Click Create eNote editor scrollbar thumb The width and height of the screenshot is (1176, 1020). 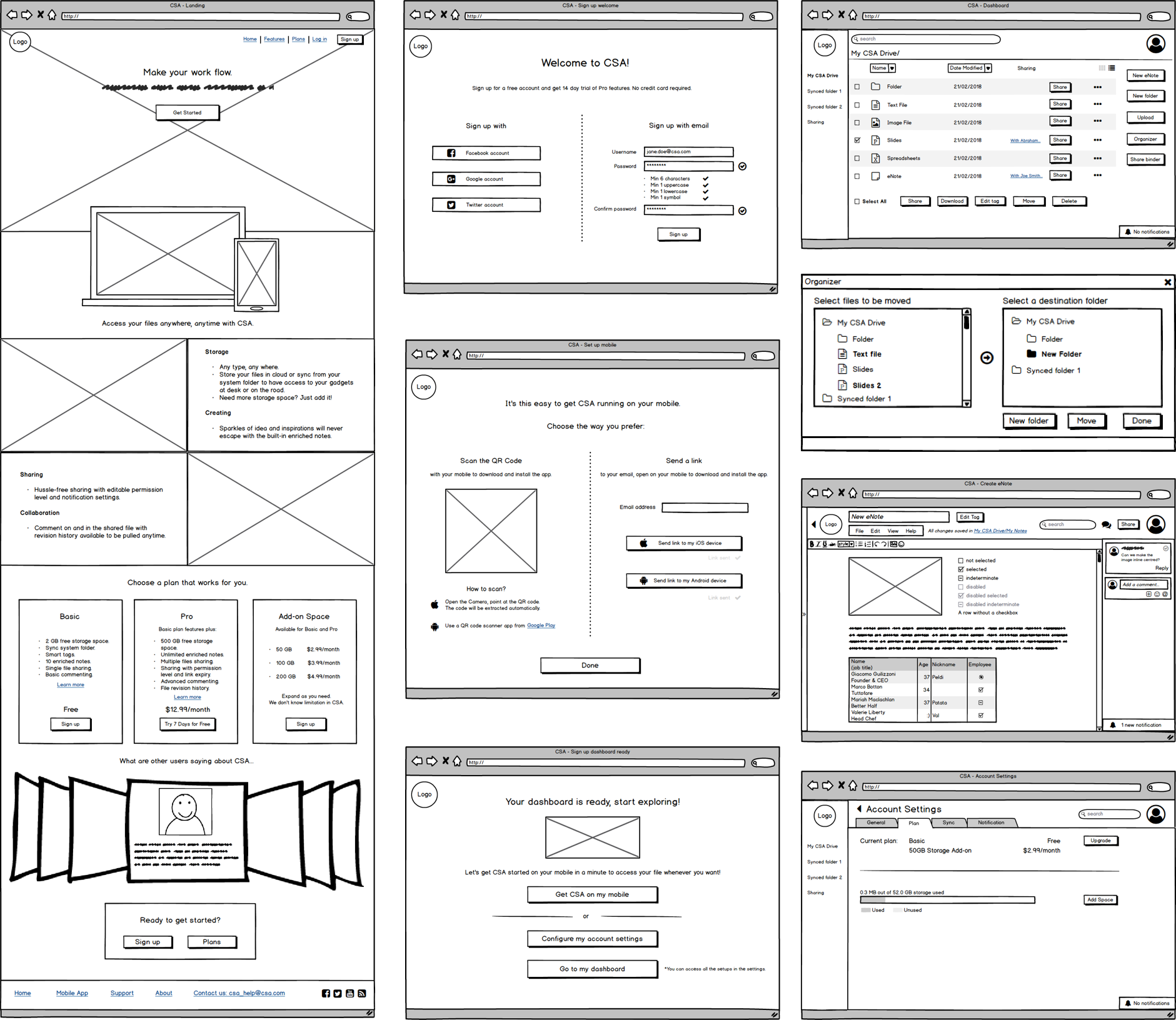[1100, 558]
